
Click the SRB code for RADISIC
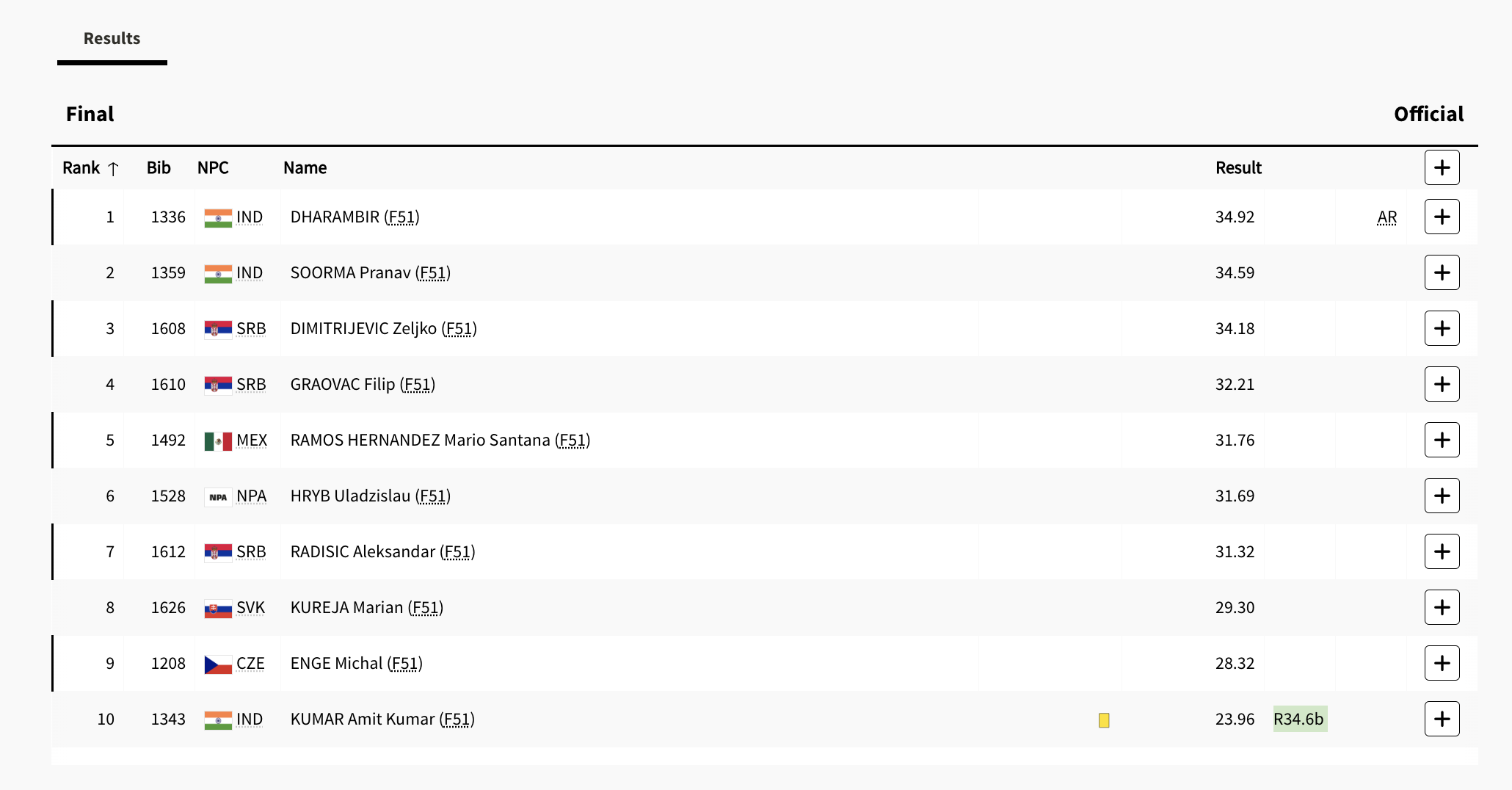pos(251,552)
